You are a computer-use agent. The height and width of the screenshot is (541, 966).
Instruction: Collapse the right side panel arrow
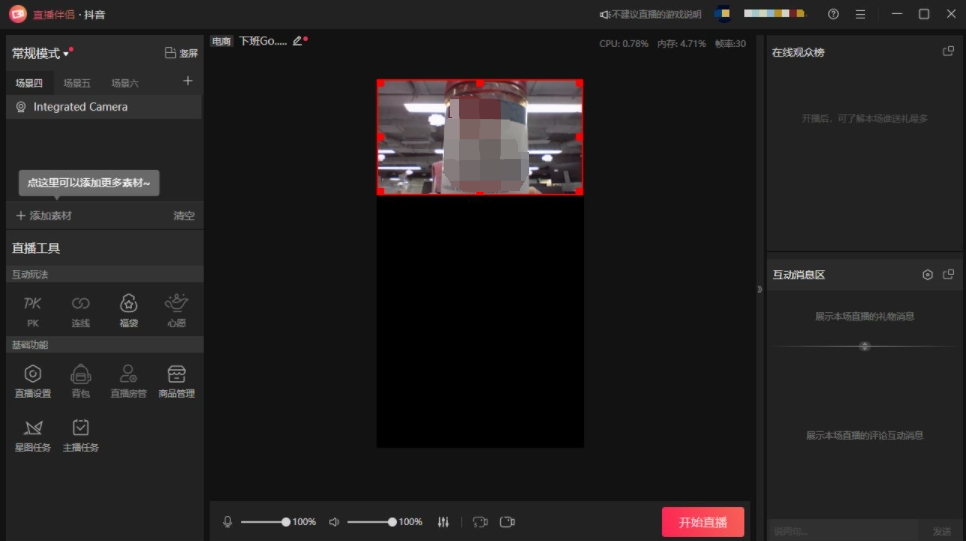click(759, 289)
